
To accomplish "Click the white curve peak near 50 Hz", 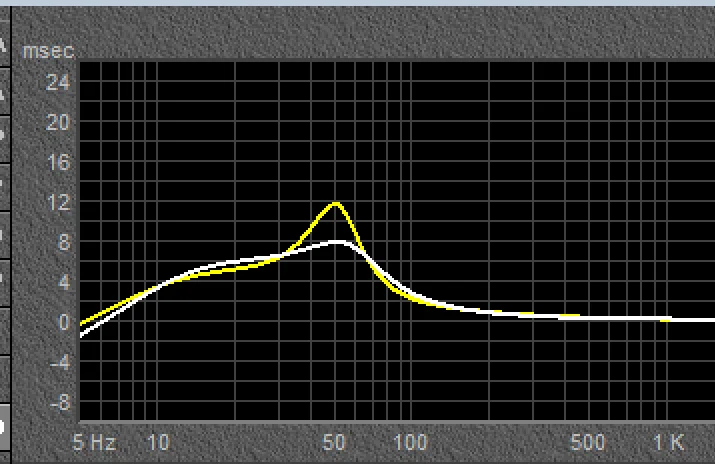I will (x=338, y=242).
